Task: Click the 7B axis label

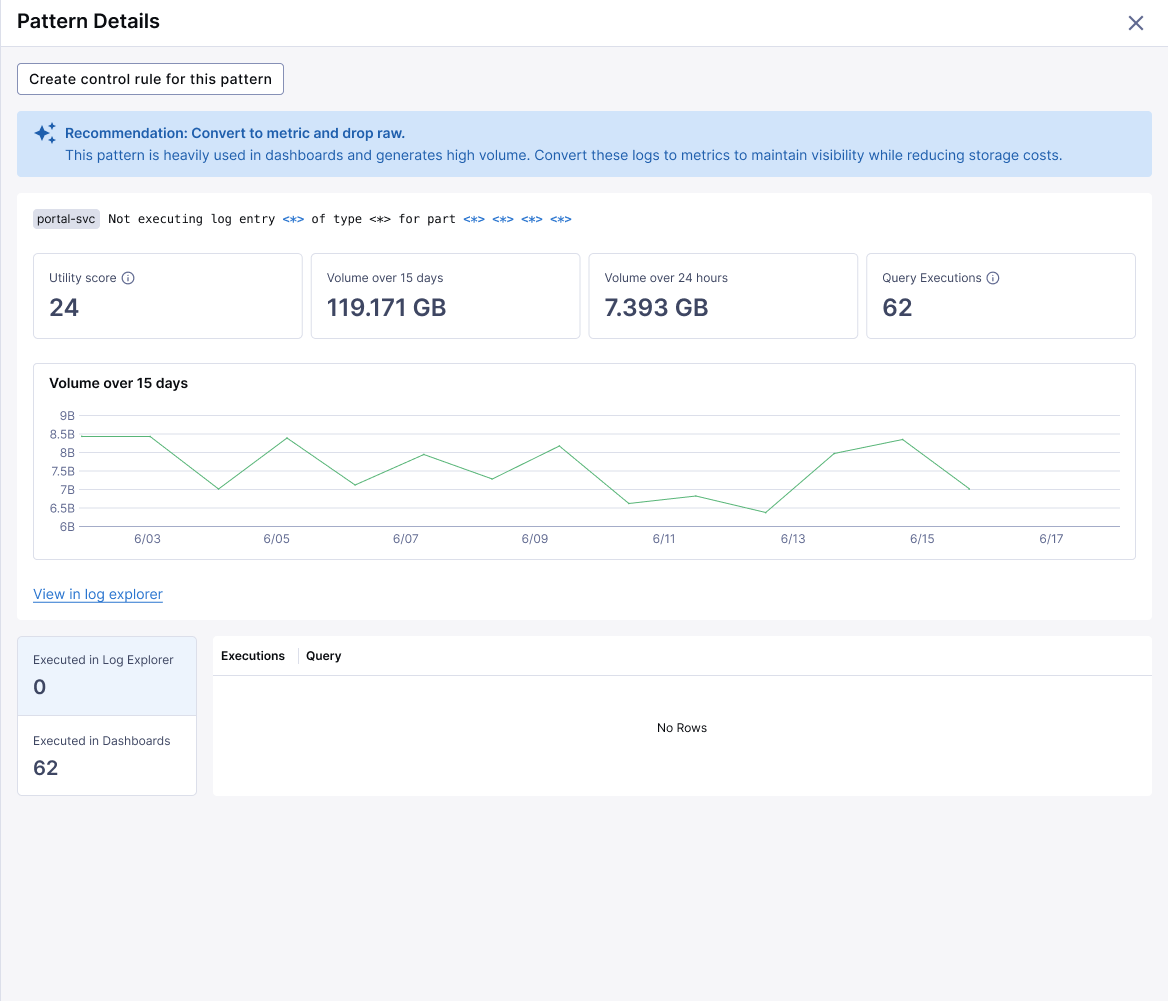Action: point(67,490)
